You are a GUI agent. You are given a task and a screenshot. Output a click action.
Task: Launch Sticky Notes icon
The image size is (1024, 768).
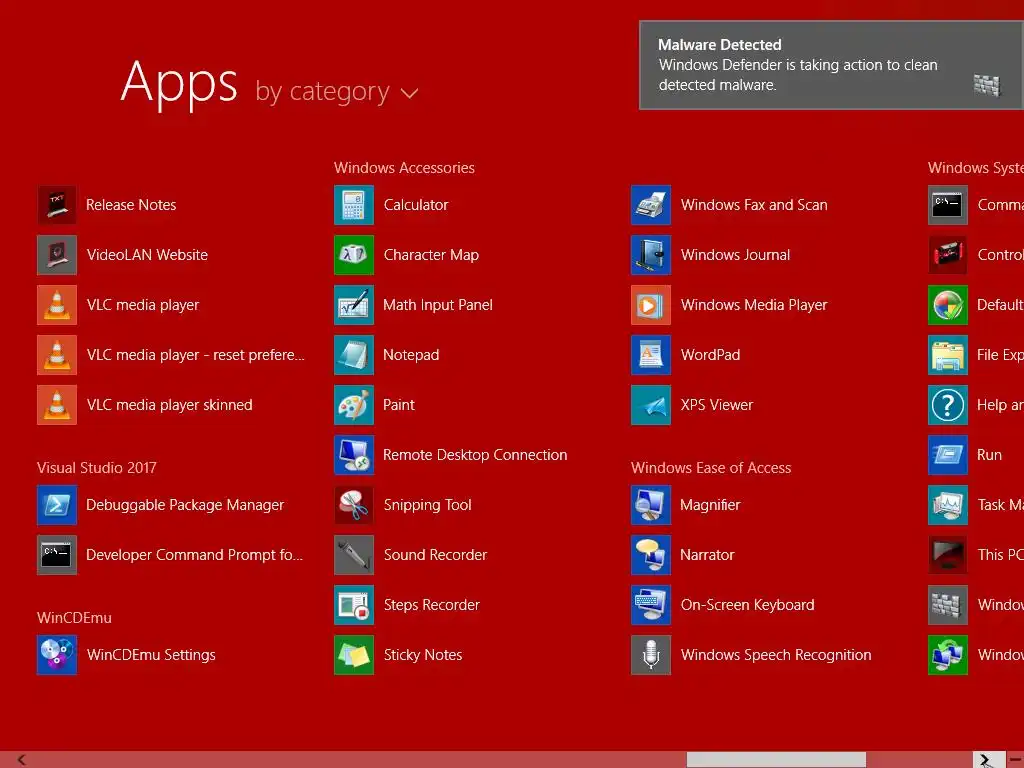point(354,655)
